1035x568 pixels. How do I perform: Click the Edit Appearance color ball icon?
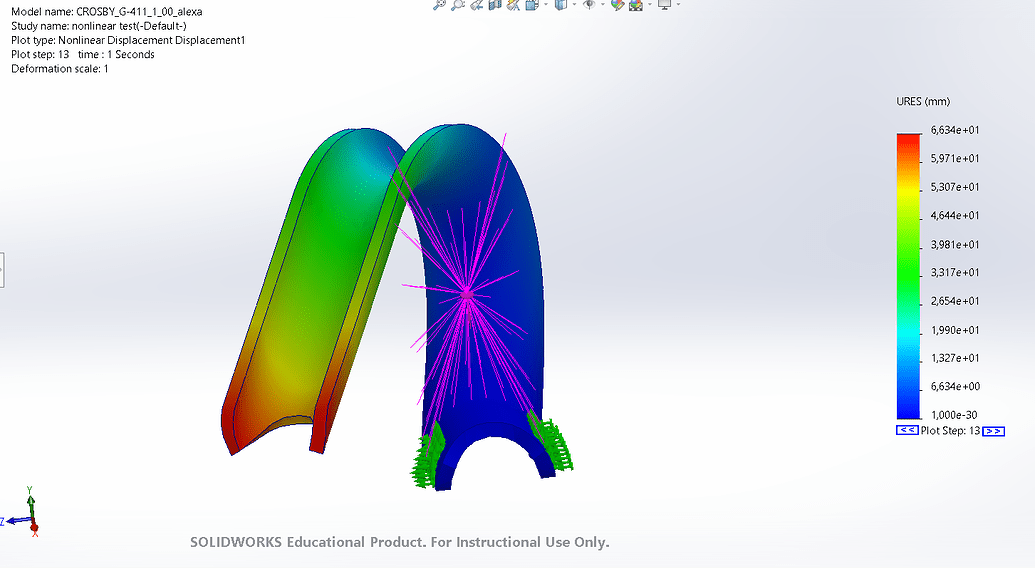pyautogui.click(x=618, y=4)
